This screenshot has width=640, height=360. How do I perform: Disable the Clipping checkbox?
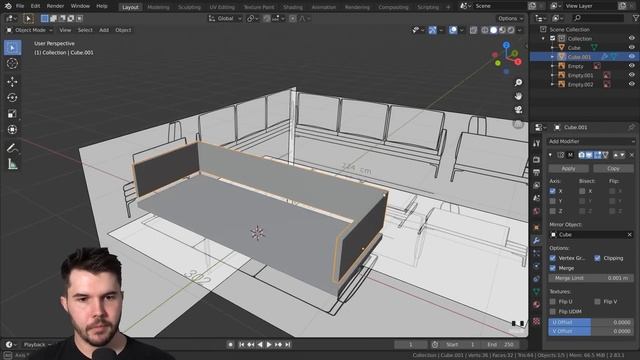click(x=598, y=258)
